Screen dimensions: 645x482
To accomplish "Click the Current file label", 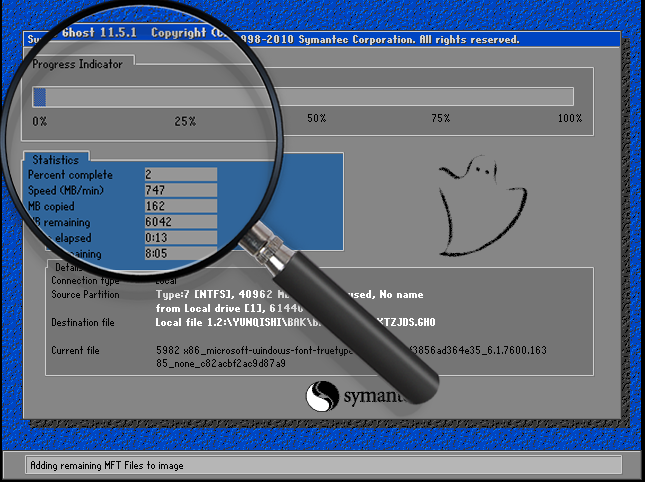I will click(75, 350).
